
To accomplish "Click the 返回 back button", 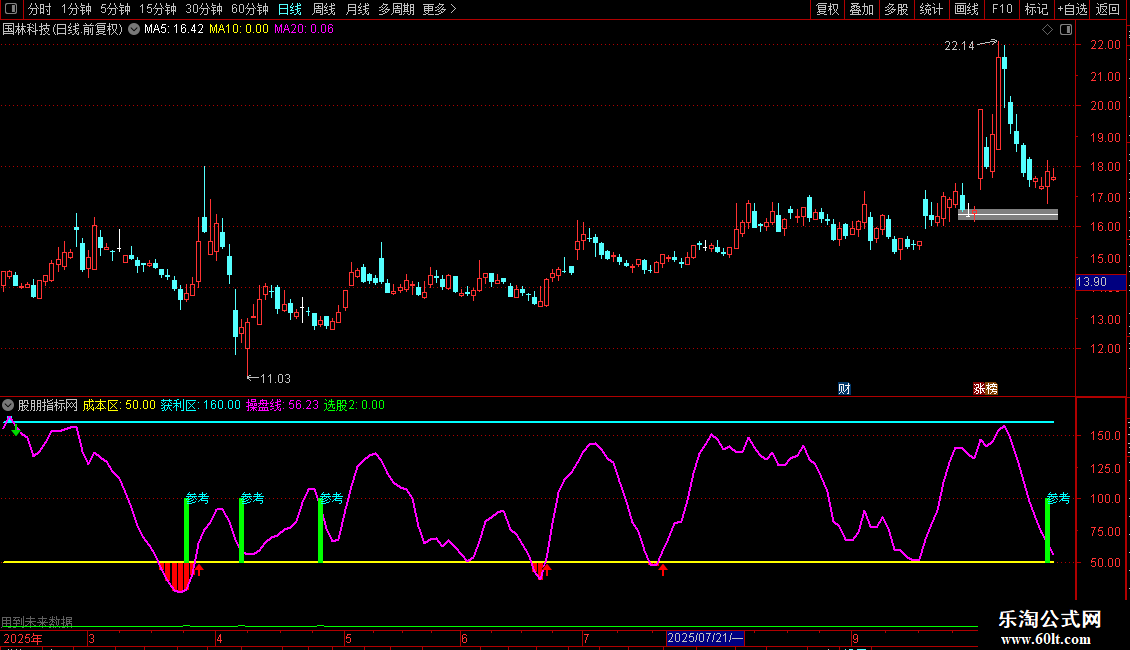I will [x=1108, y=10].
